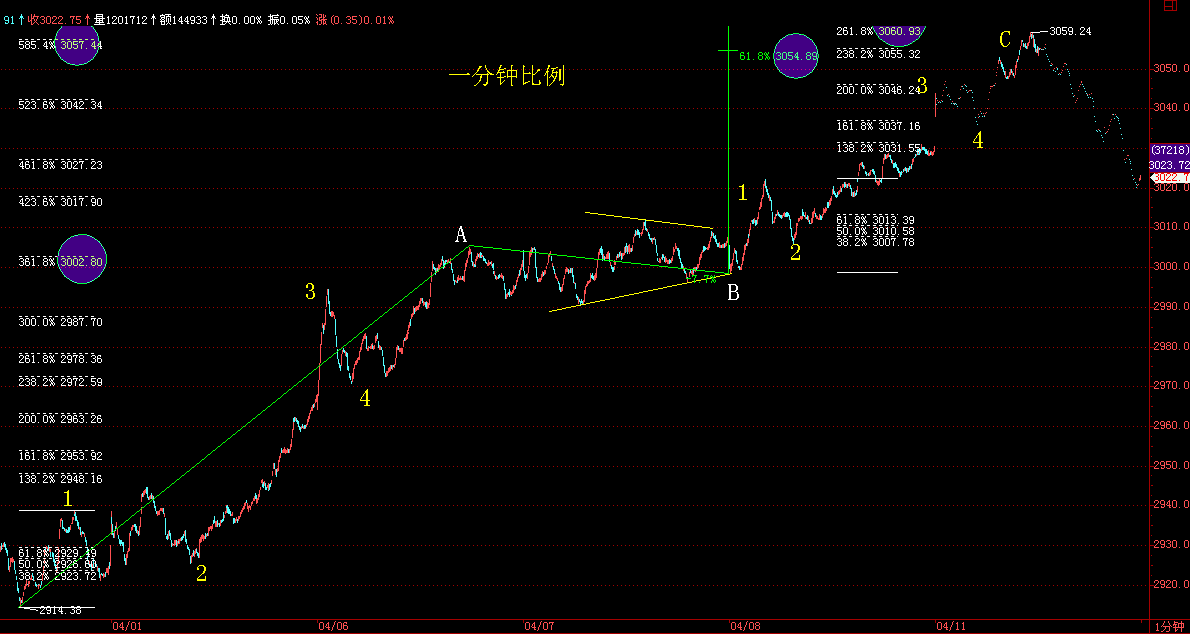Viewport: 1190px width, 634px height.
Task: Click the purple circle marked 3057.44
Action: [78, 44]
